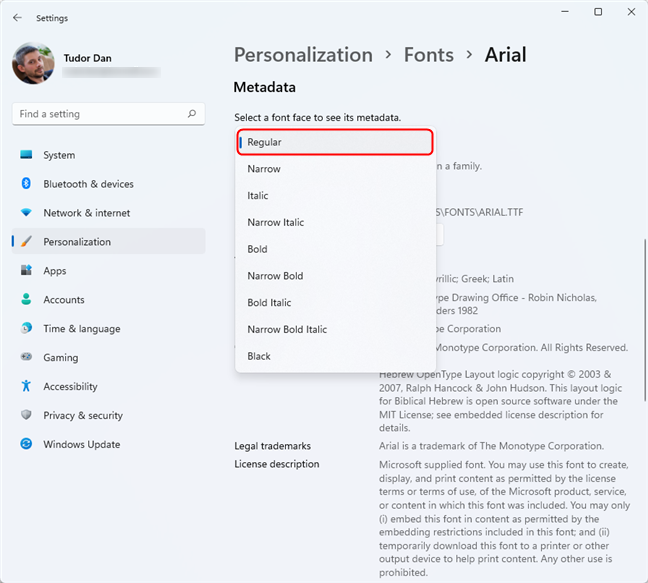Click the Windows Update sync icon

click(26, 444)
